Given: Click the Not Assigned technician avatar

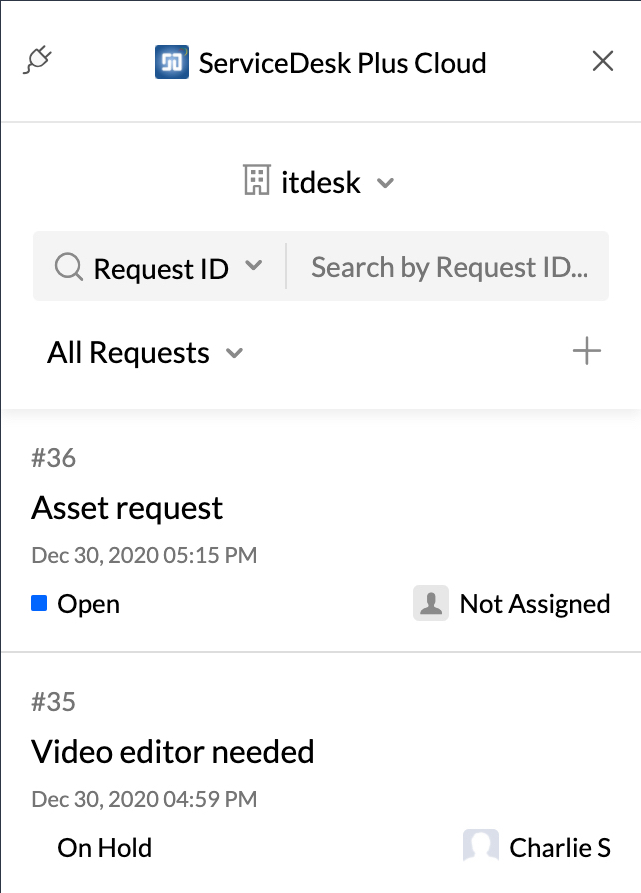Looking at the screenshot, I should click(x=430, y=602).
